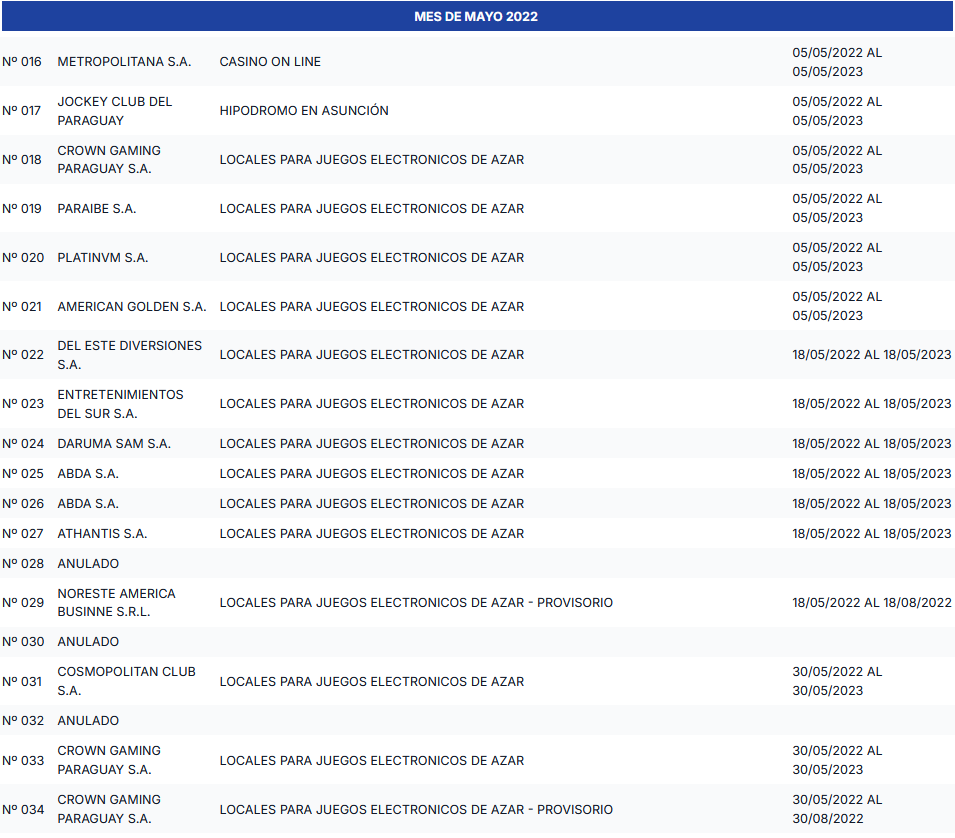This screenshot has height=838, width=955.
Task: Click JOCKEY CLUB DEL PARAGUAY name
Action: tap(114, 111)
